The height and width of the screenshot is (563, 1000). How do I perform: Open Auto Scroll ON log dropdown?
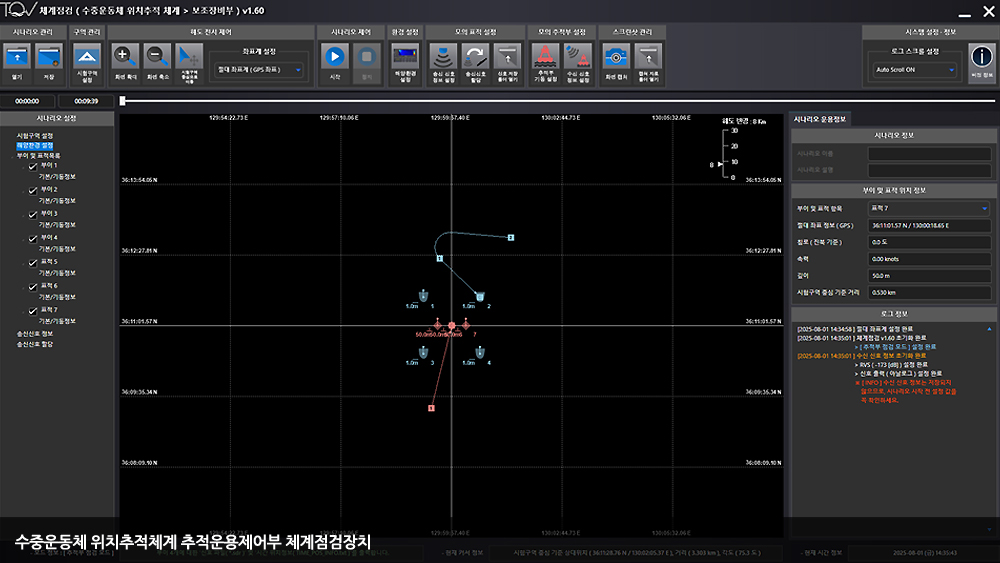915,69
